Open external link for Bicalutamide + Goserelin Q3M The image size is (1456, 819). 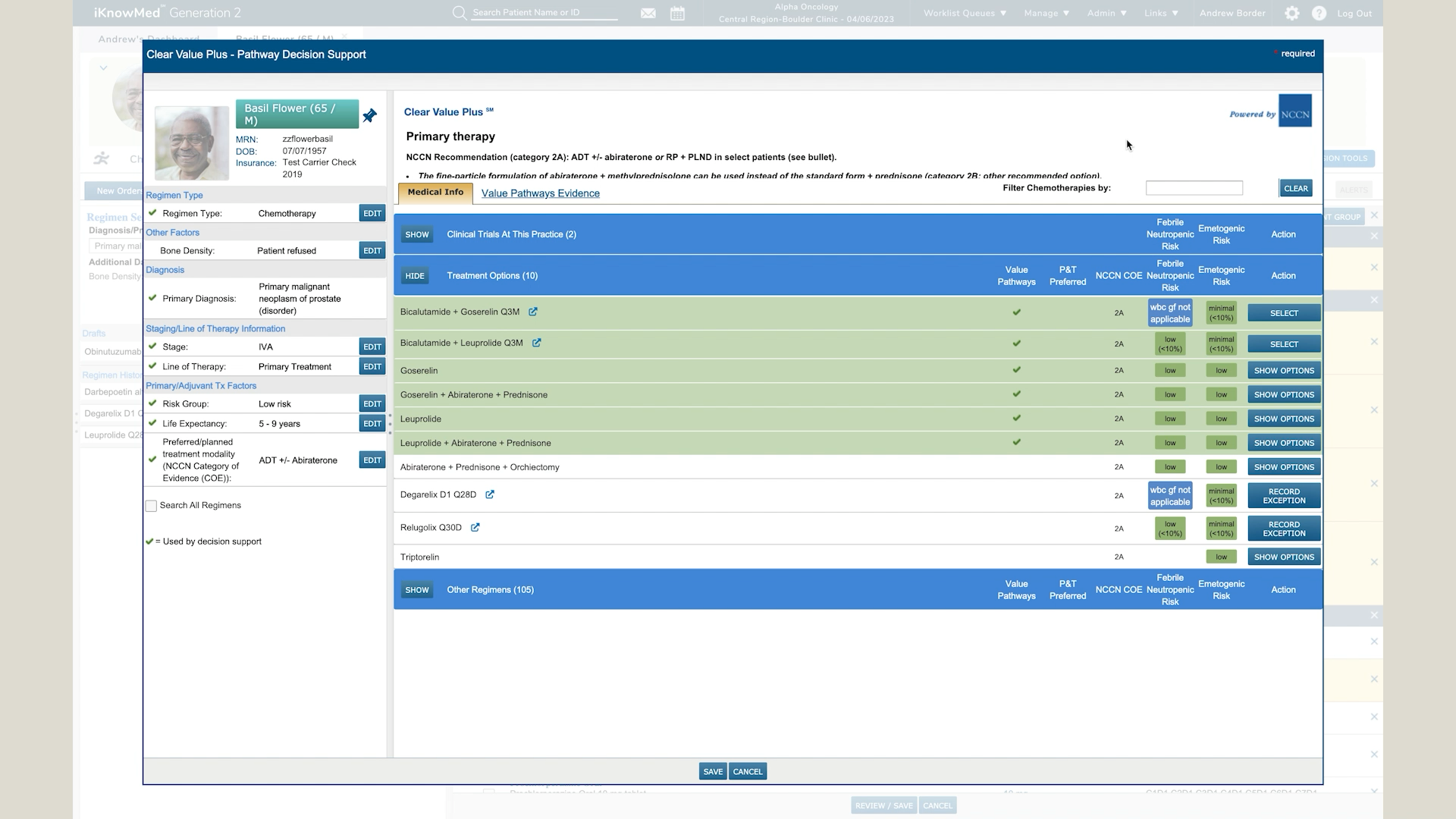click(533, 312)
